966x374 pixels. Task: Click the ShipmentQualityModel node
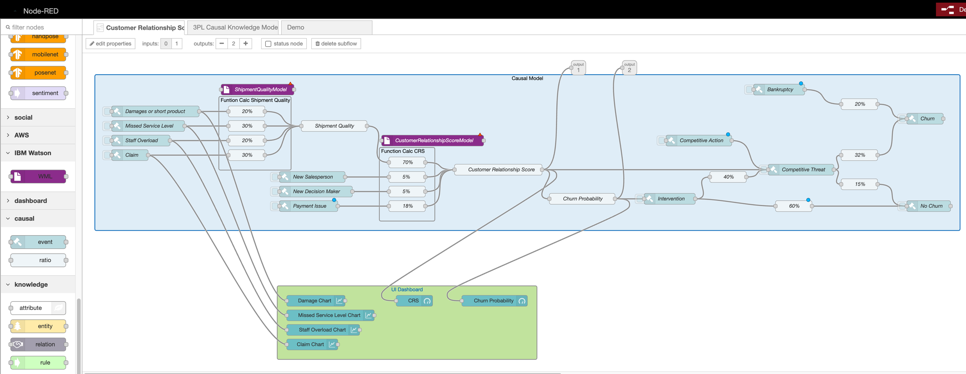pos(257,89)
